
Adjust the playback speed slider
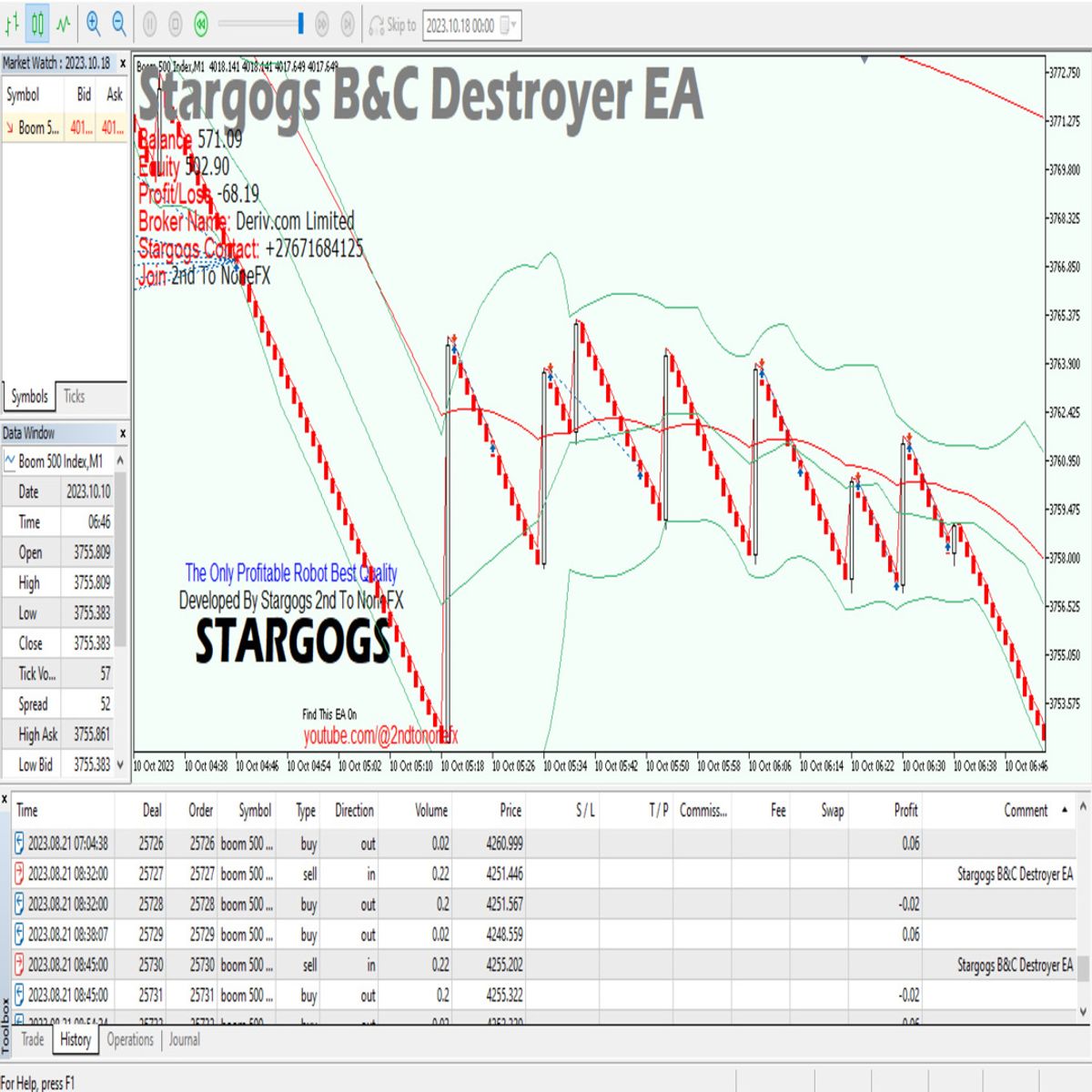[300, 25]
